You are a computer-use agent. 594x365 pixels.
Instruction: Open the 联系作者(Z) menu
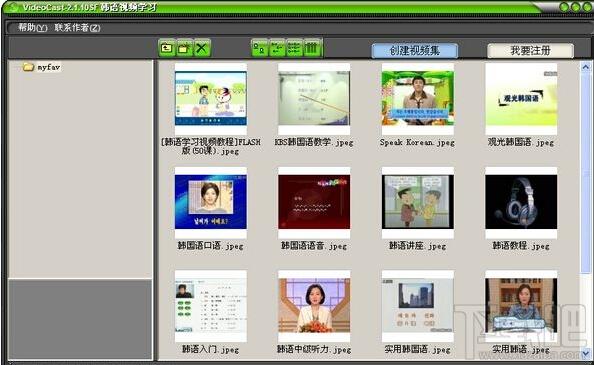pyautogui.click(x=77, y=28)
